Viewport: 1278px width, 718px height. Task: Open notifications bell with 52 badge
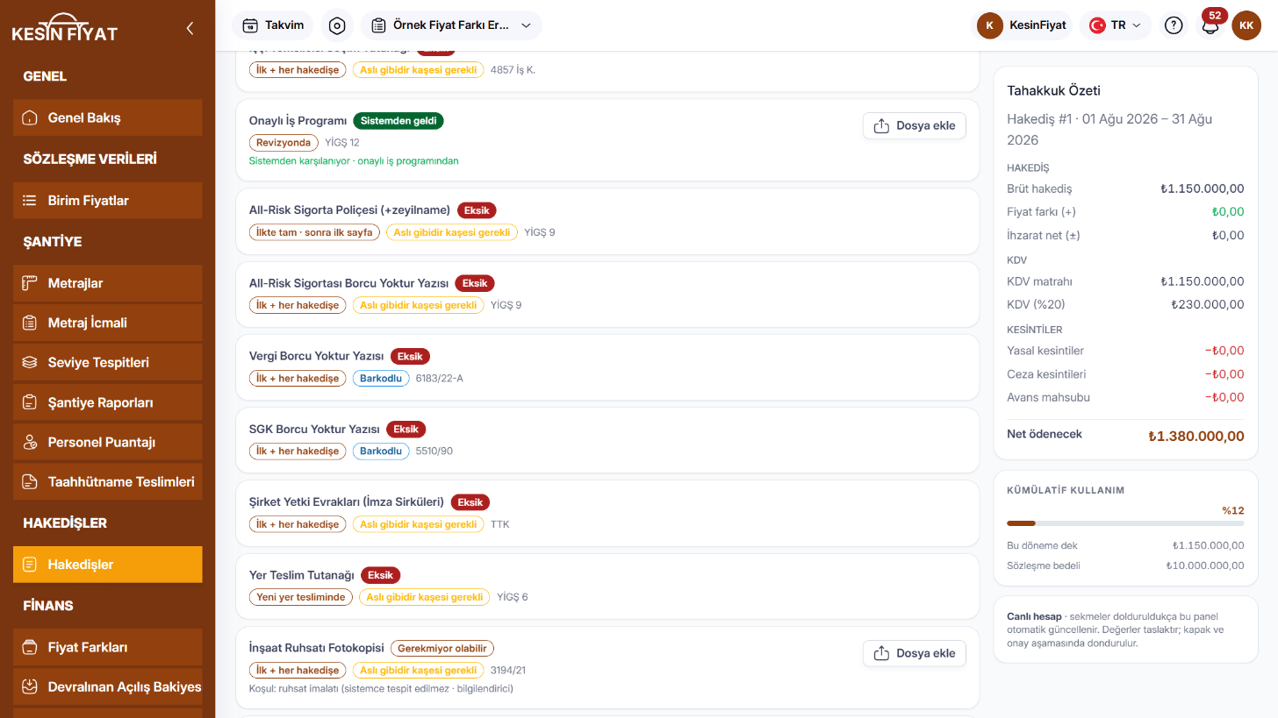coord(1210,25)
